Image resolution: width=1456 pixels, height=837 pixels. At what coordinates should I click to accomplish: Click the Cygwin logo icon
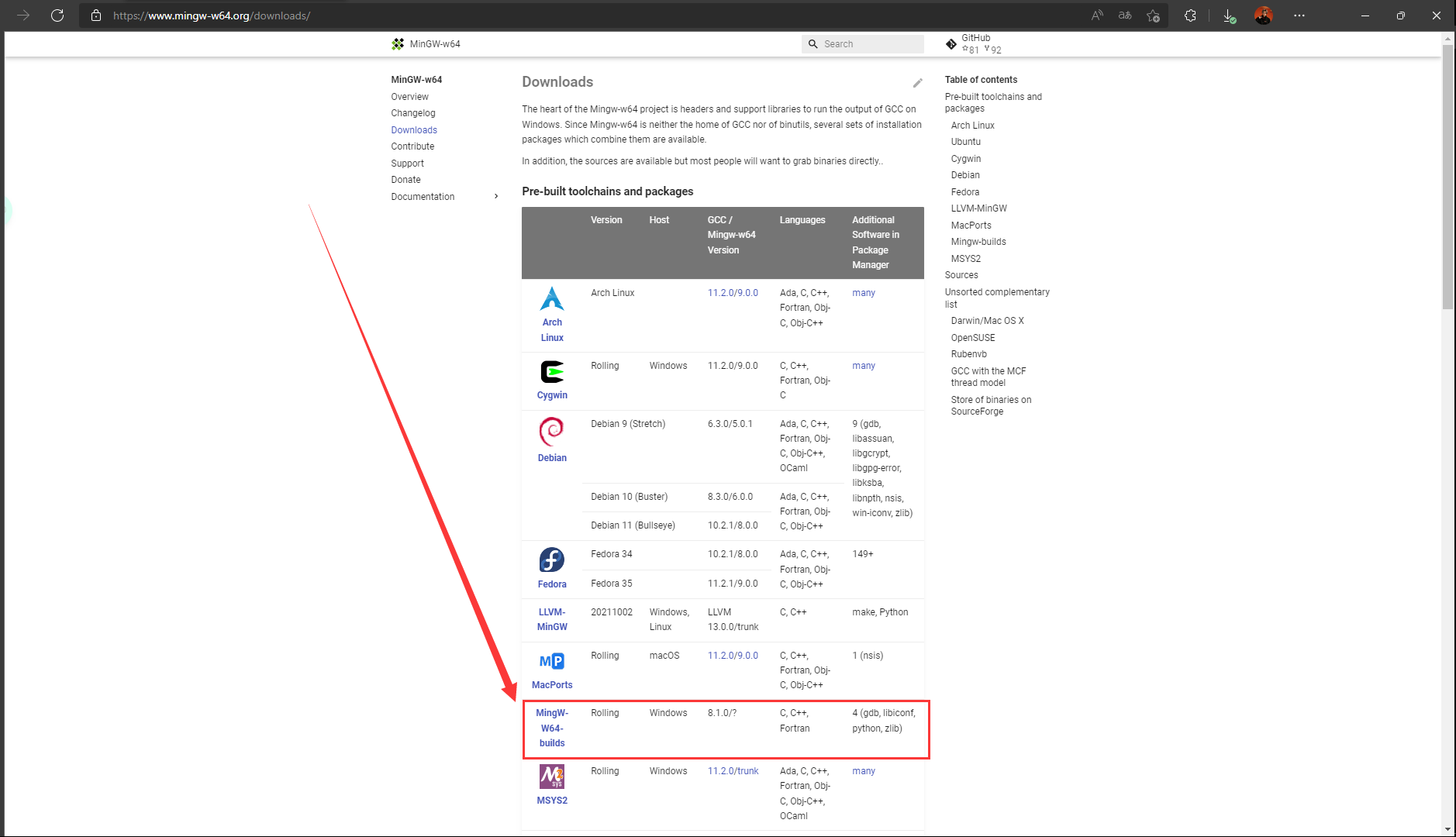click(x=552, y=372)
